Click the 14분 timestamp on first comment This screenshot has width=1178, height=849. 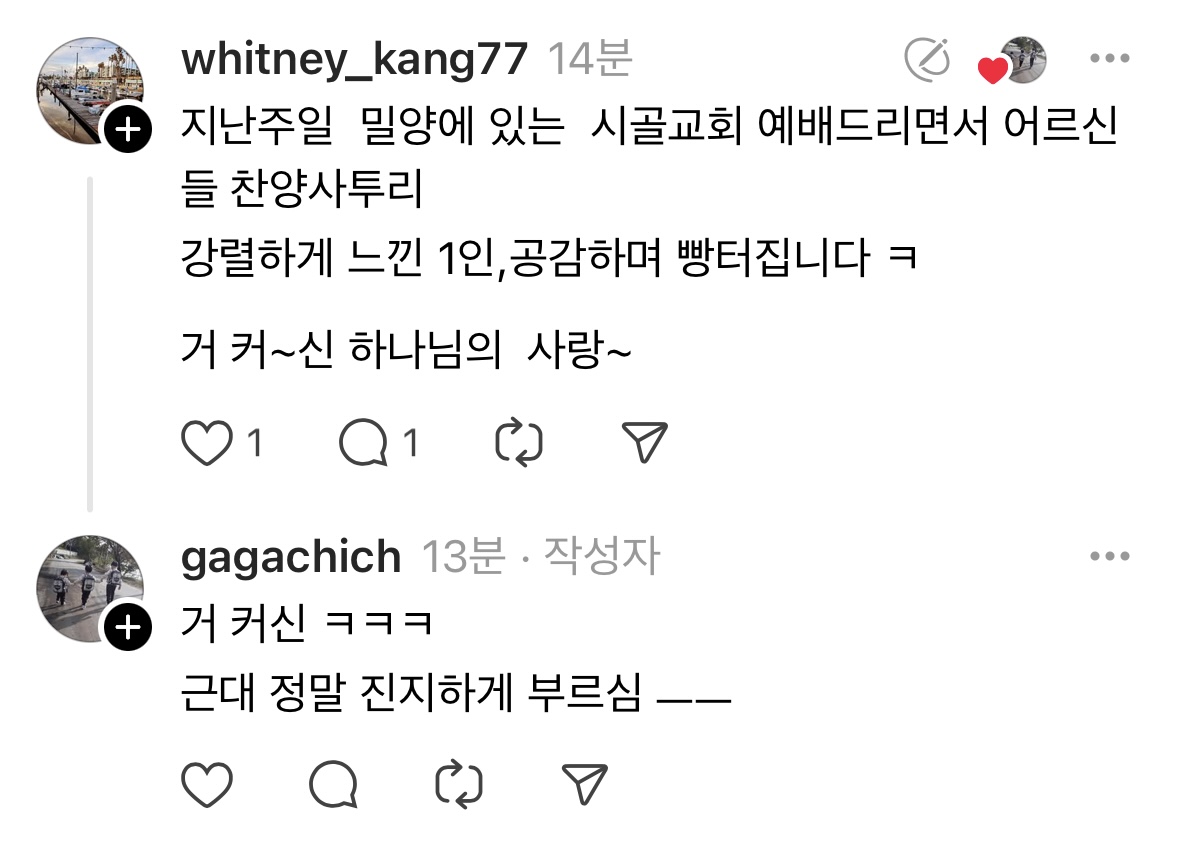click(x=590, y=59)
